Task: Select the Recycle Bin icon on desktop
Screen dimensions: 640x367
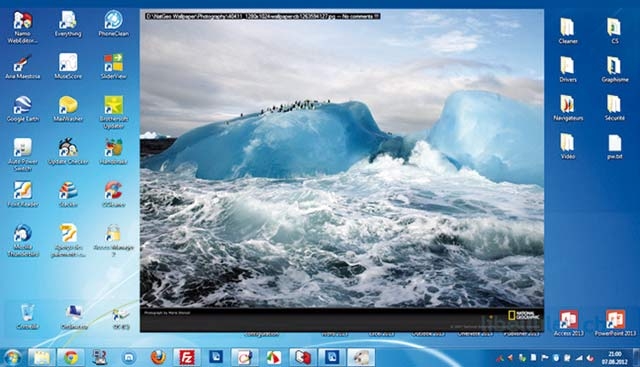Action: click(x=27, y=317)
